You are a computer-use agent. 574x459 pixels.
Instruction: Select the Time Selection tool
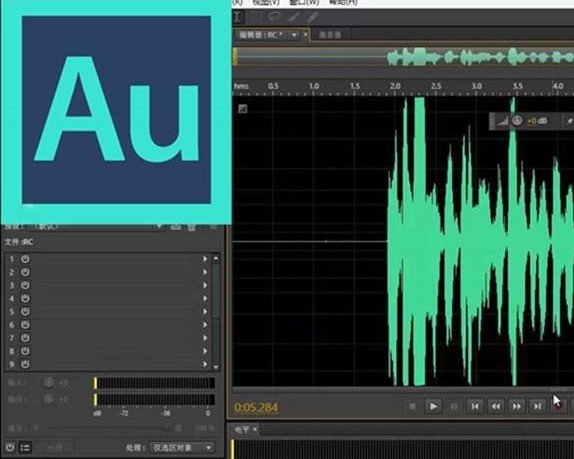point(238,17)
